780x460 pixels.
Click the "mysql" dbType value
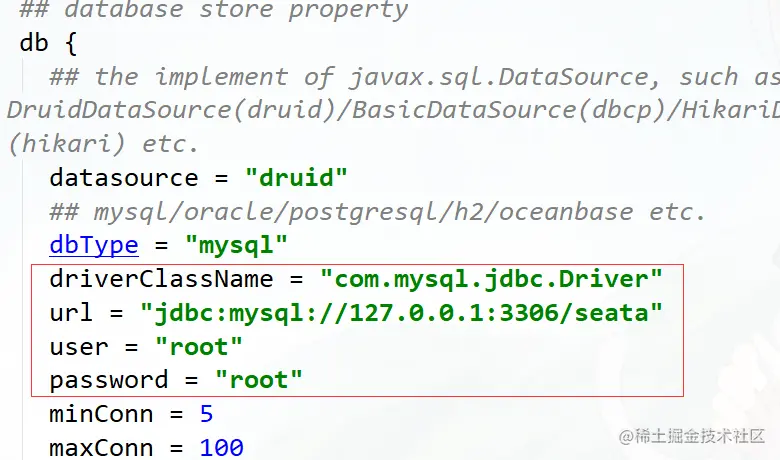point(236,246)
